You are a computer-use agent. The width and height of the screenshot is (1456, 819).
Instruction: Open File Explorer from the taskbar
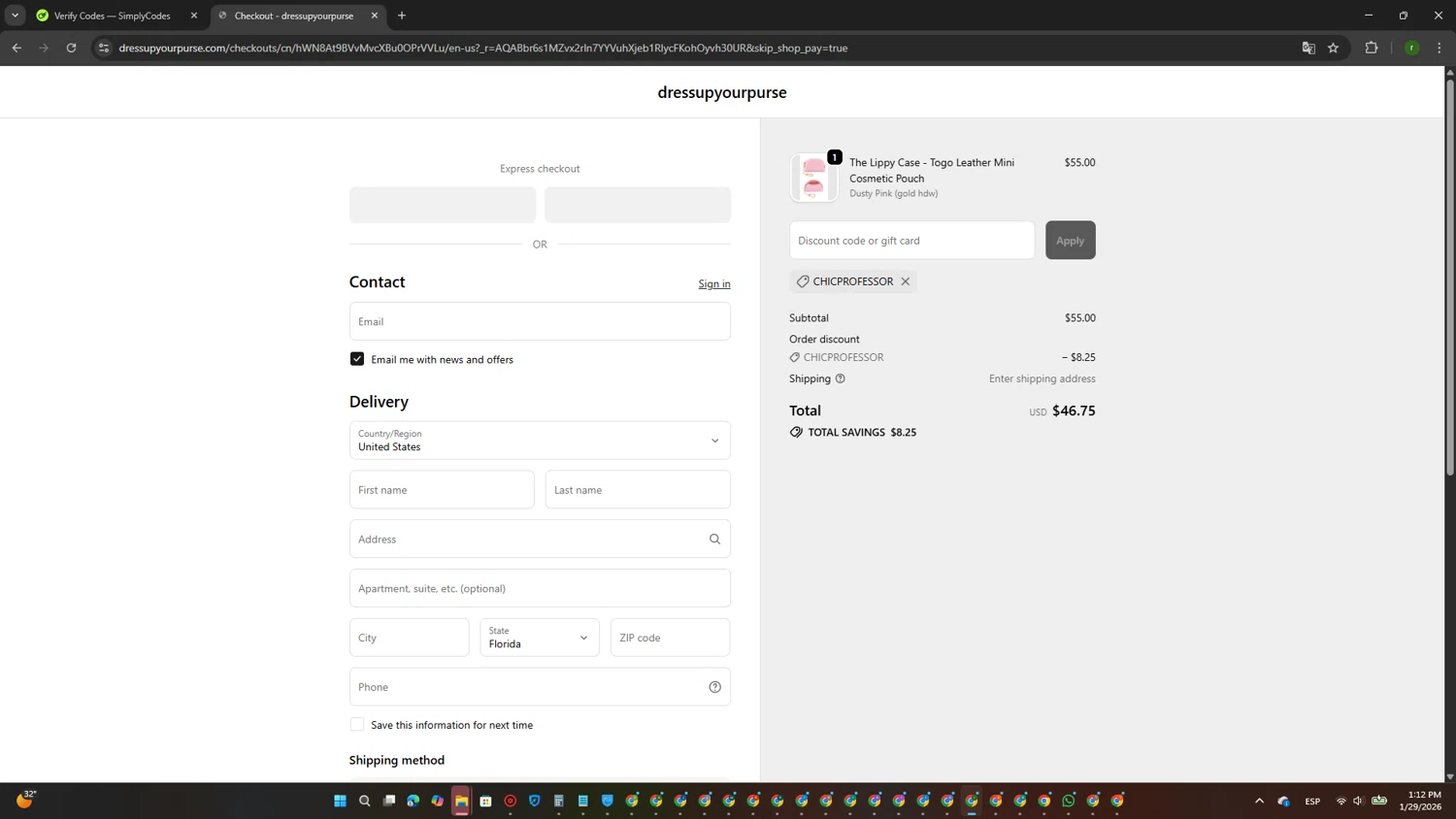click(461, 801)
